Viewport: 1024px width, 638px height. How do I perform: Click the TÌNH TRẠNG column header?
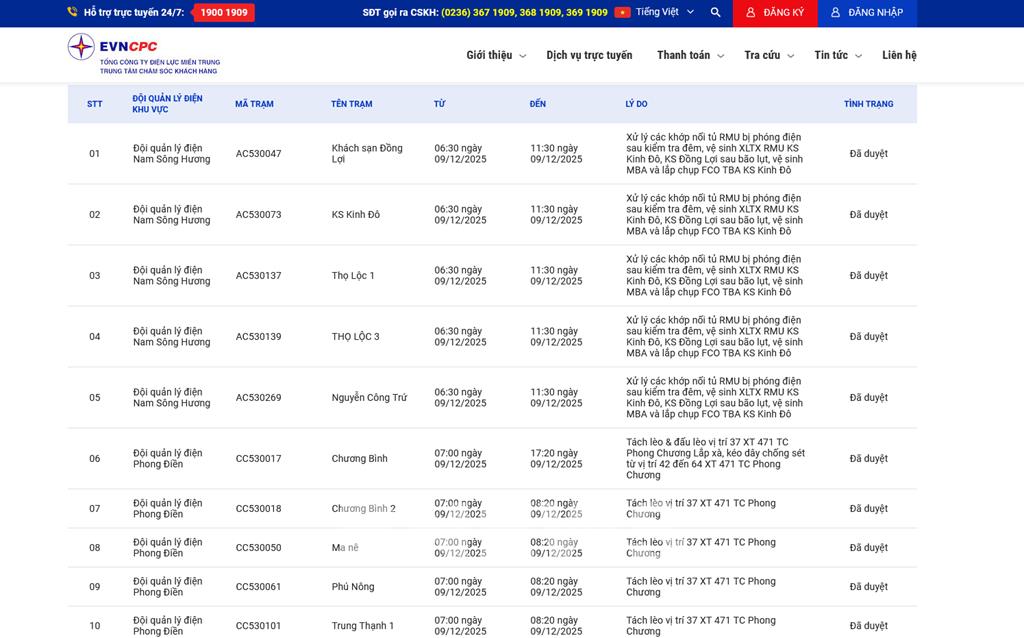pos(868,104)
